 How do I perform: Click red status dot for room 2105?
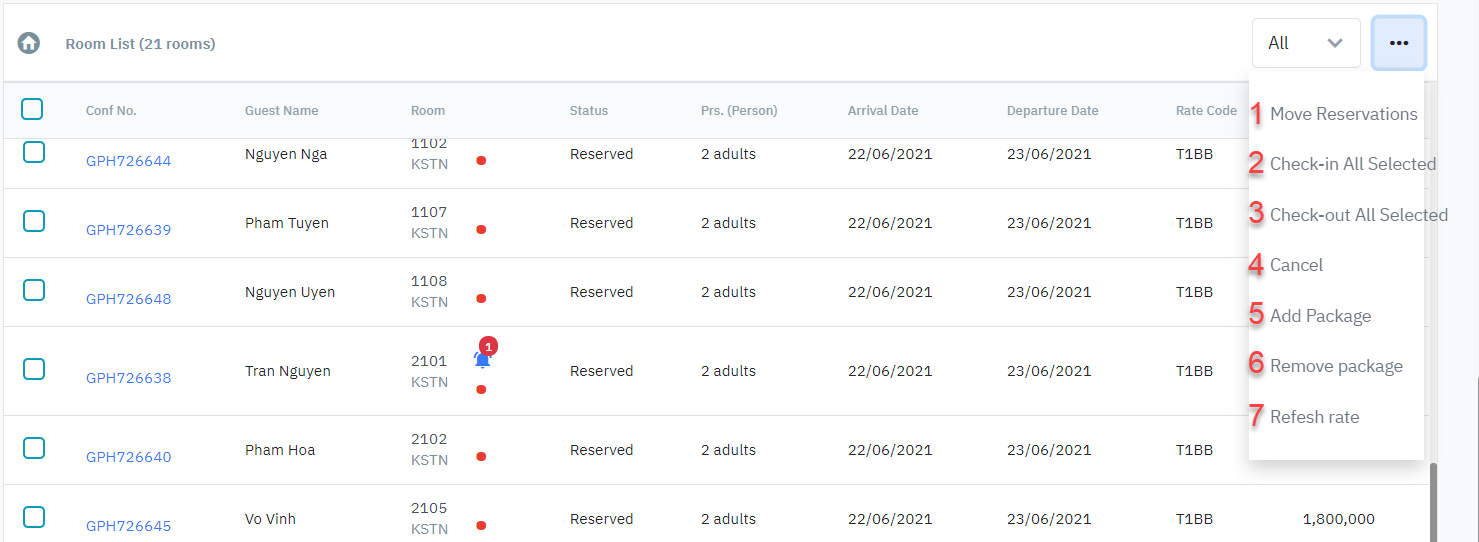click(x=481, y=526)
